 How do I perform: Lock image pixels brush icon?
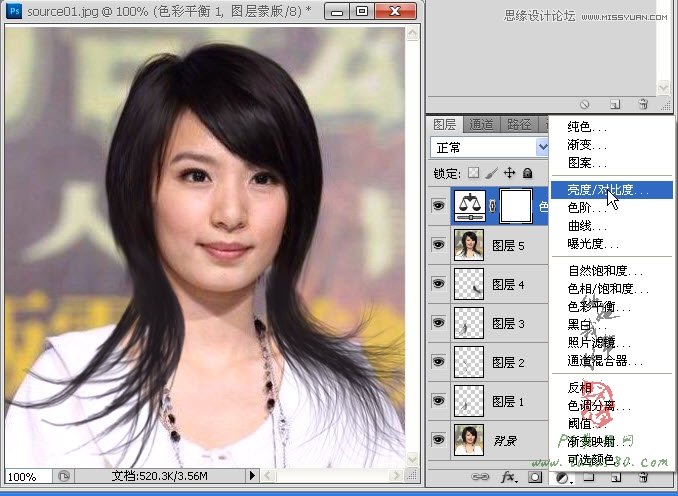pos(492,173)
